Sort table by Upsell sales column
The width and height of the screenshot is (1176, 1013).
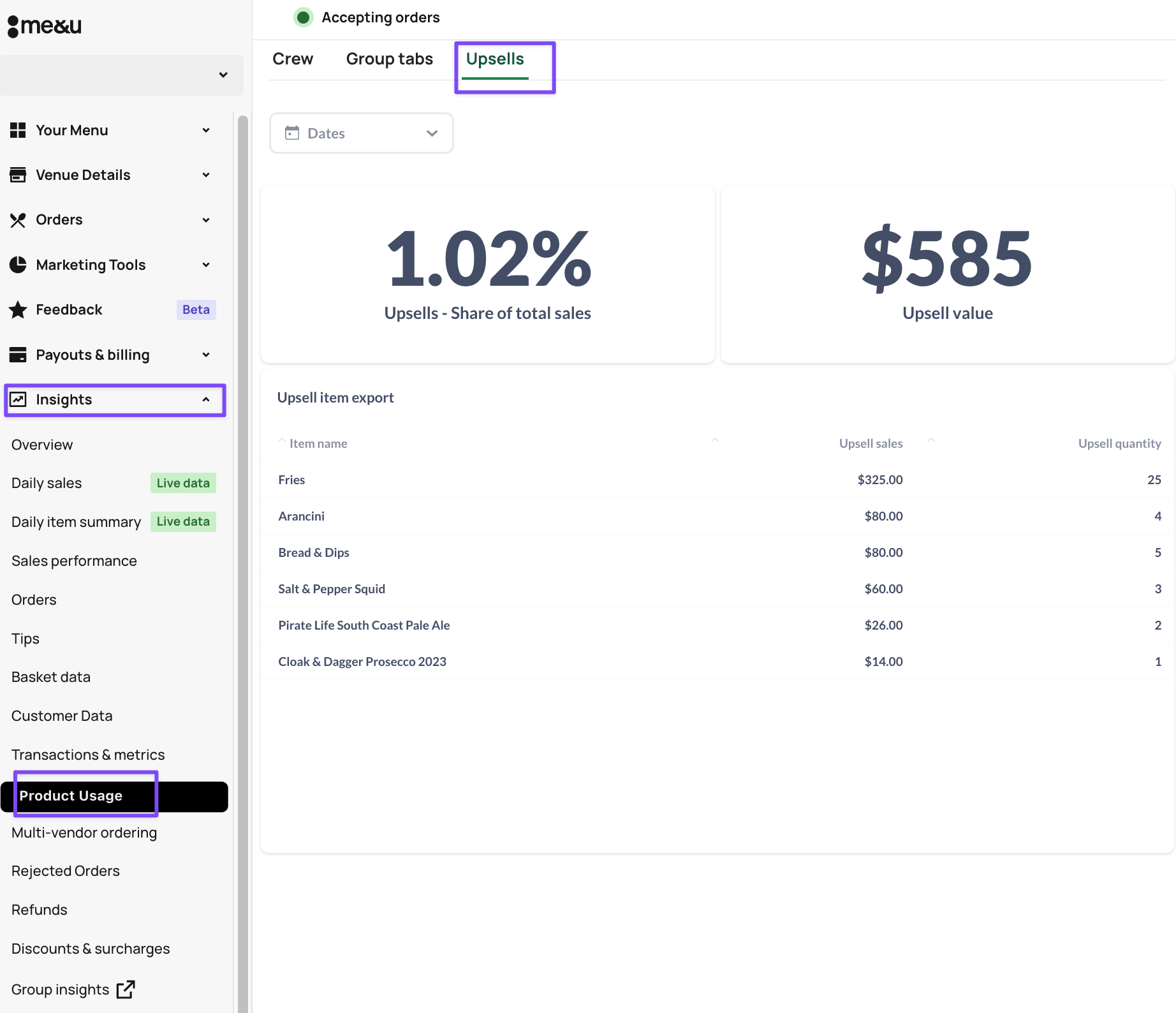871,443
